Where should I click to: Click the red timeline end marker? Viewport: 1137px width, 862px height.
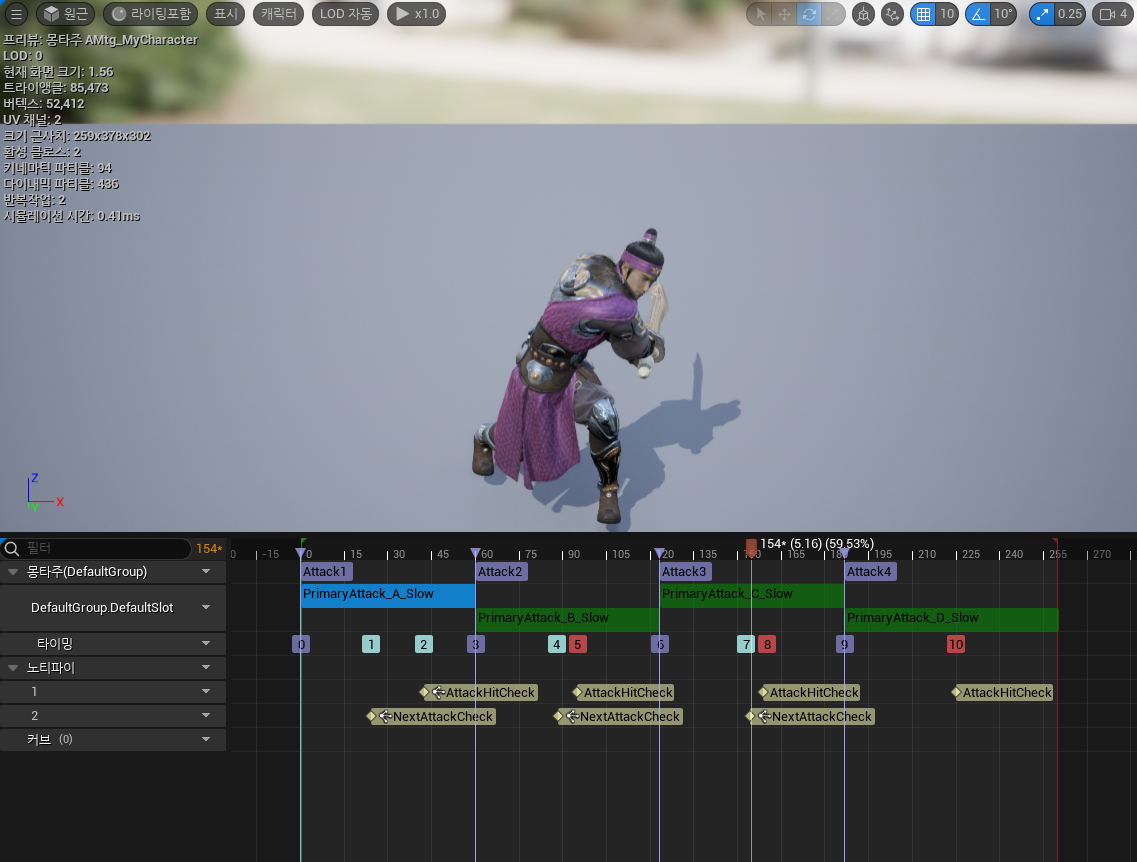coord(1055,542)
